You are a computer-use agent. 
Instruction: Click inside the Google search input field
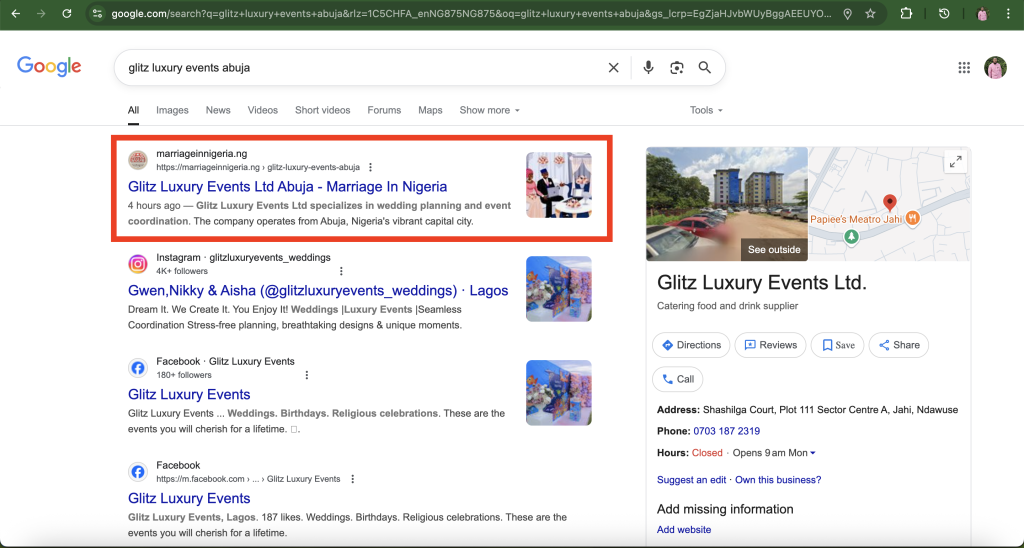pos(362,67)
